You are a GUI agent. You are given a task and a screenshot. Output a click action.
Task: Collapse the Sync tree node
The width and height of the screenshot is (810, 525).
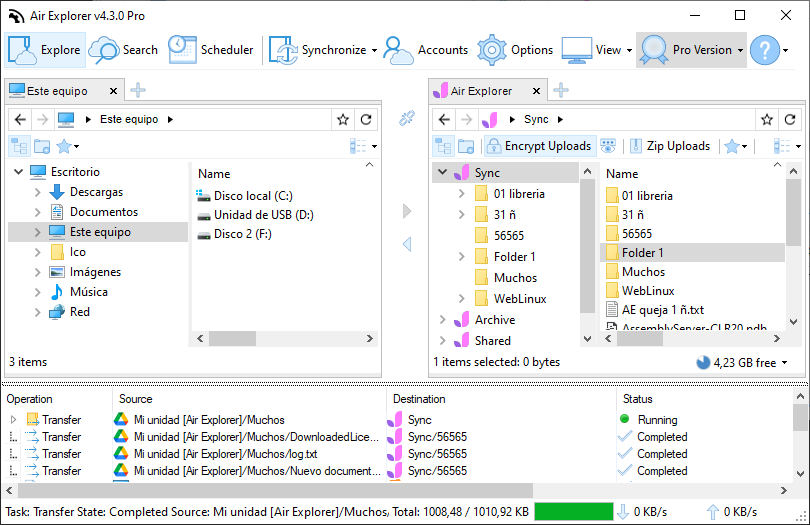tap(443, 172)
